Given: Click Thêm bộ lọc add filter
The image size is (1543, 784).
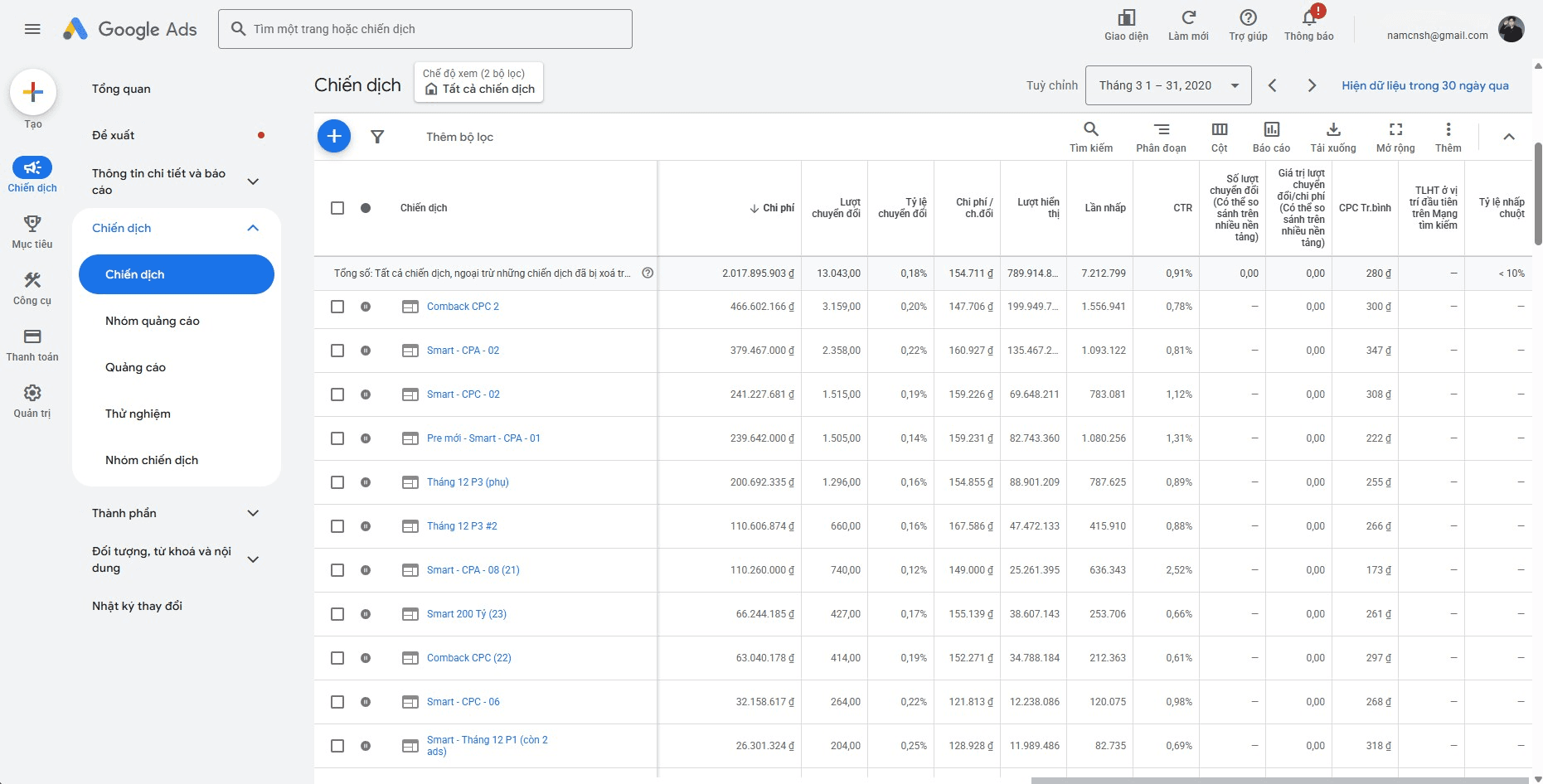Looking at the screenshot, I should pos(459,137).
